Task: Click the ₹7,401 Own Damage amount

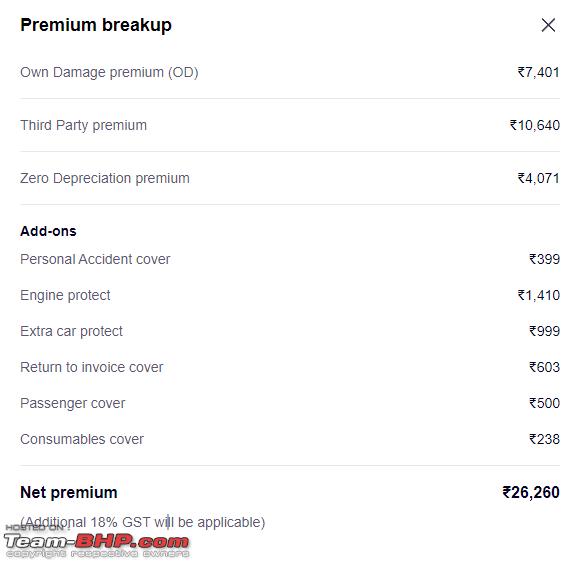Action: pos(538,72)
